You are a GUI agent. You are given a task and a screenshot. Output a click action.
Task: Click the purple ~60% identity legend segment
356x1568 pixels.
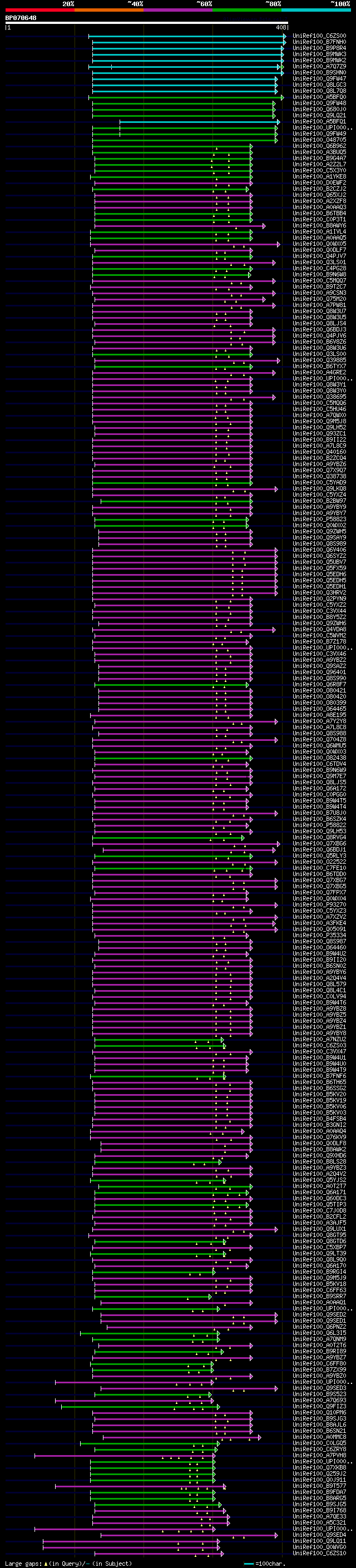179,10
